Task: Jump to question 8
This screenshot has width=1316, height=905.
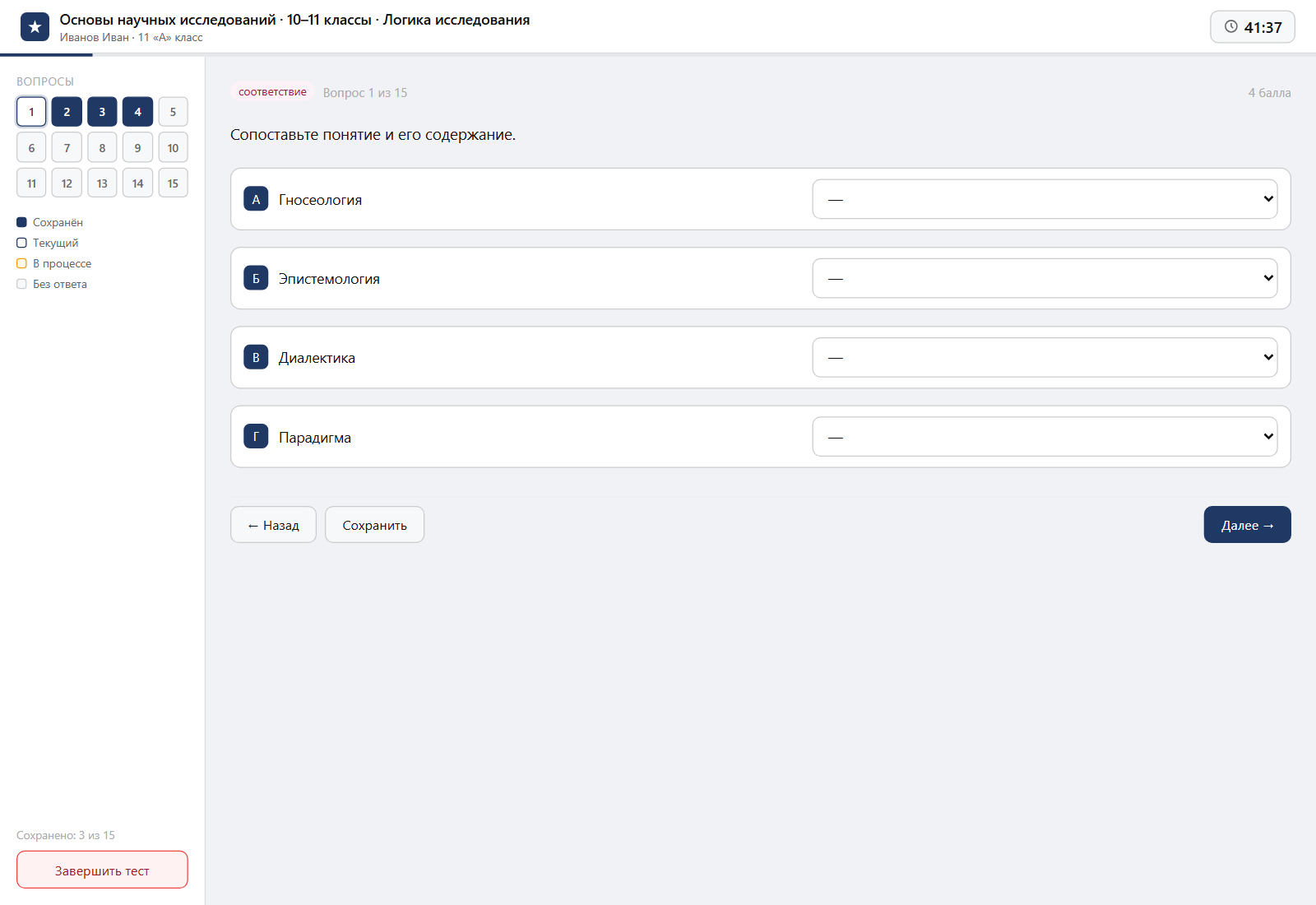Action: 102,147
